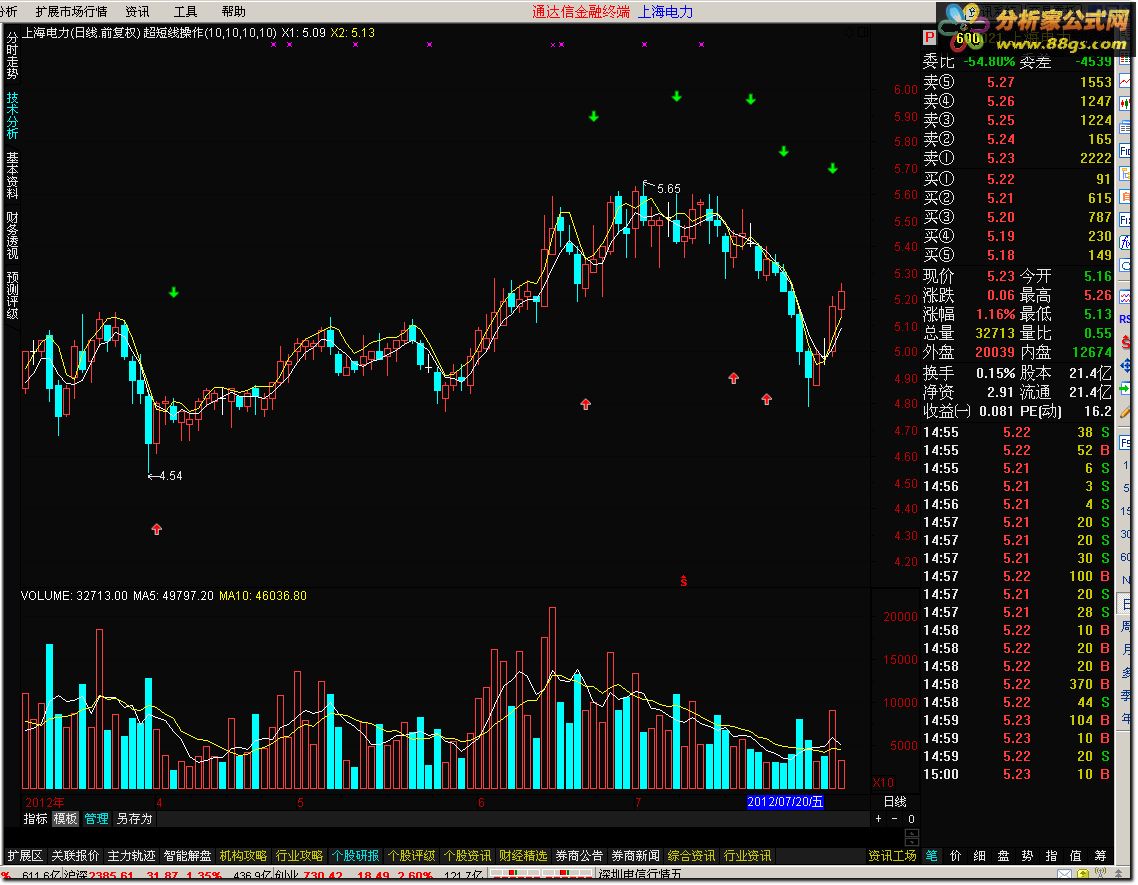Click the red $ marker on chart
This screenshot has height=885, width=1138.
(684, 581)
